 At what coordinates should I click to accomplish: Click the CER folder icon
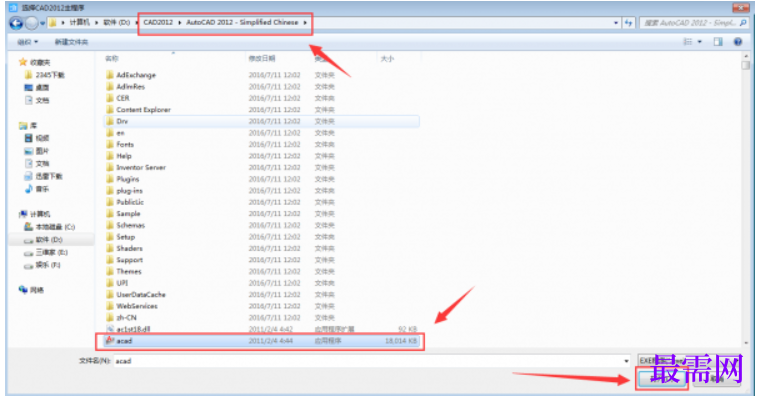tap(110, 98)
